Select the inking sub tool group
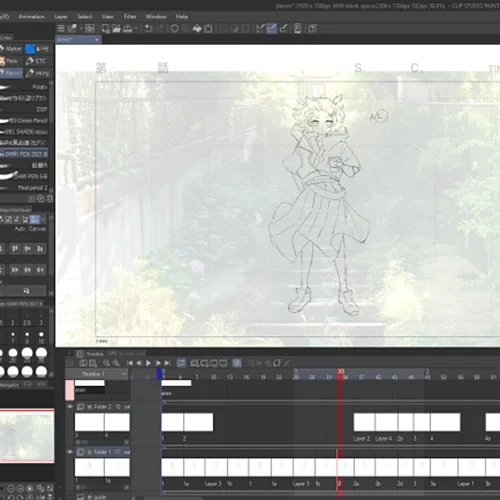The image size is (500, 500). (38, 73)
